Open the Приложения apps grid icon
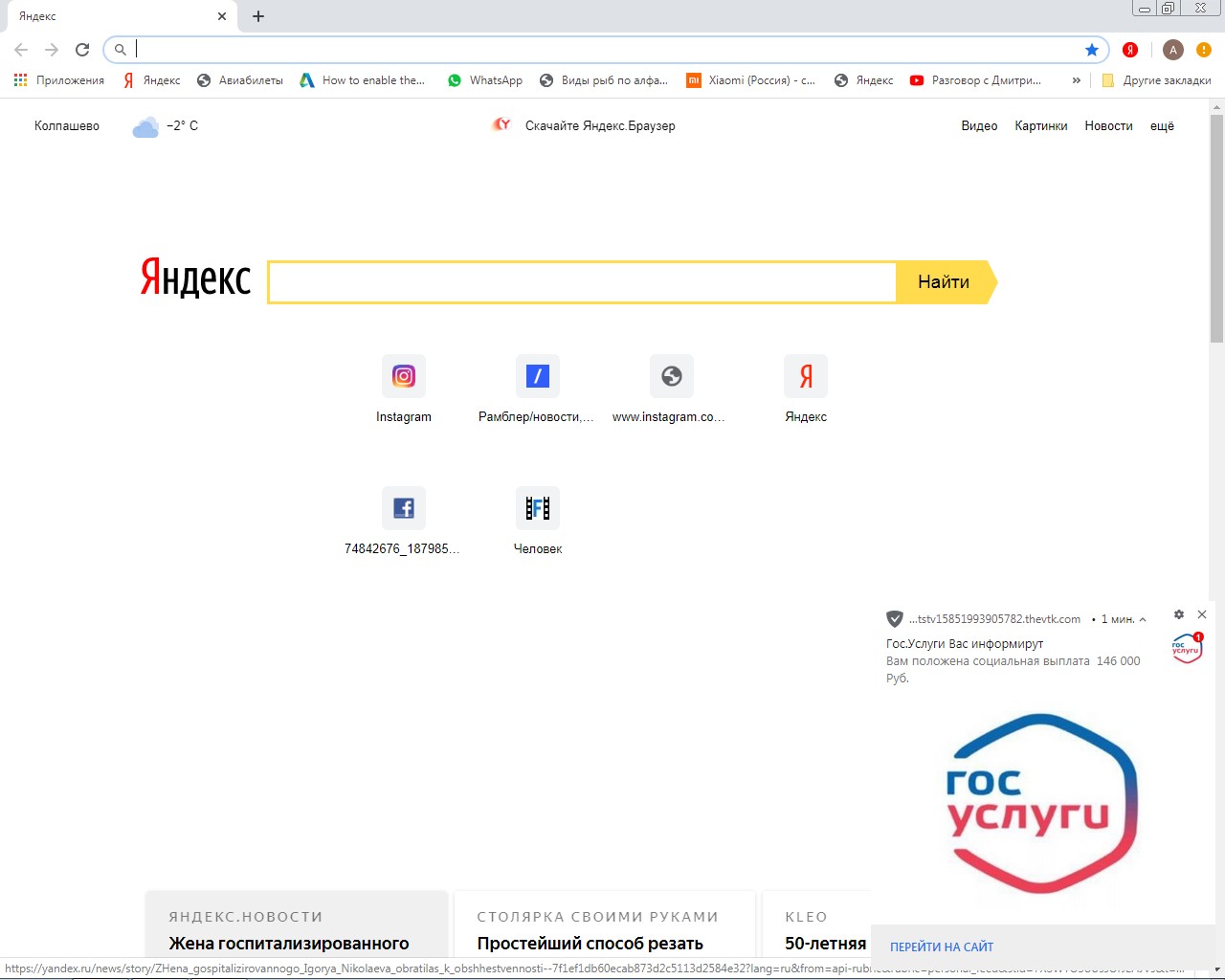Screen dimensions: 1225x980 coord(21,80)
